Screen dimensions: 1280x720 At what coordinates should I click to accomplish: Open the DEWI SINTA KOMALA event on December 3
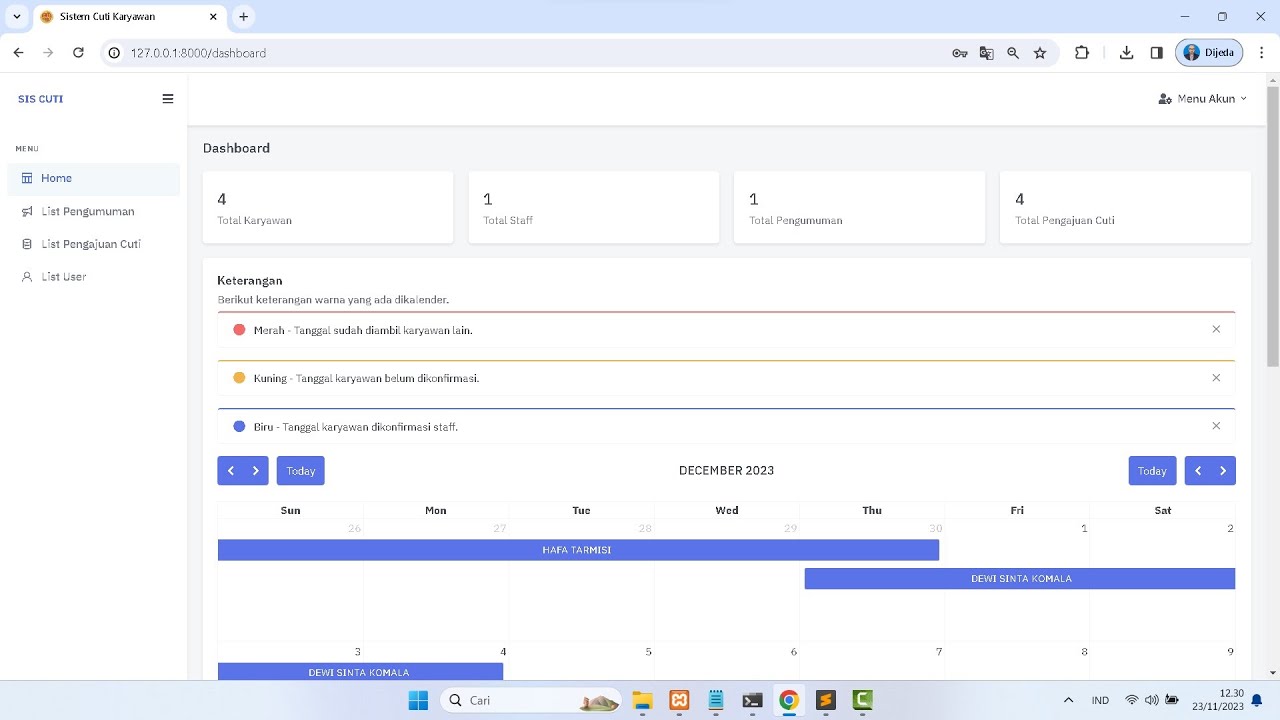[360, 672]
